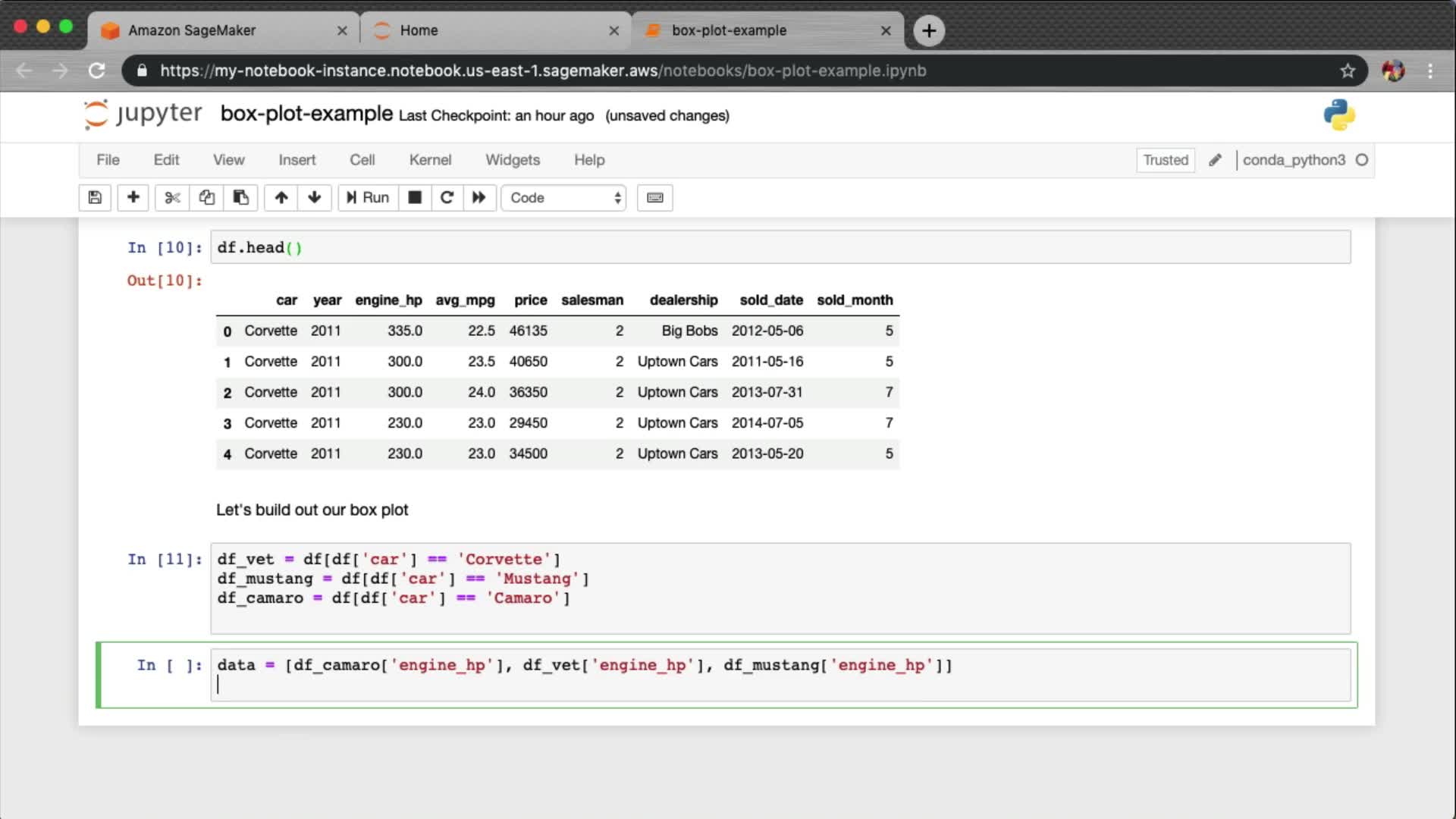
Task: Open the Widgets menu
Action: [513, 160]
